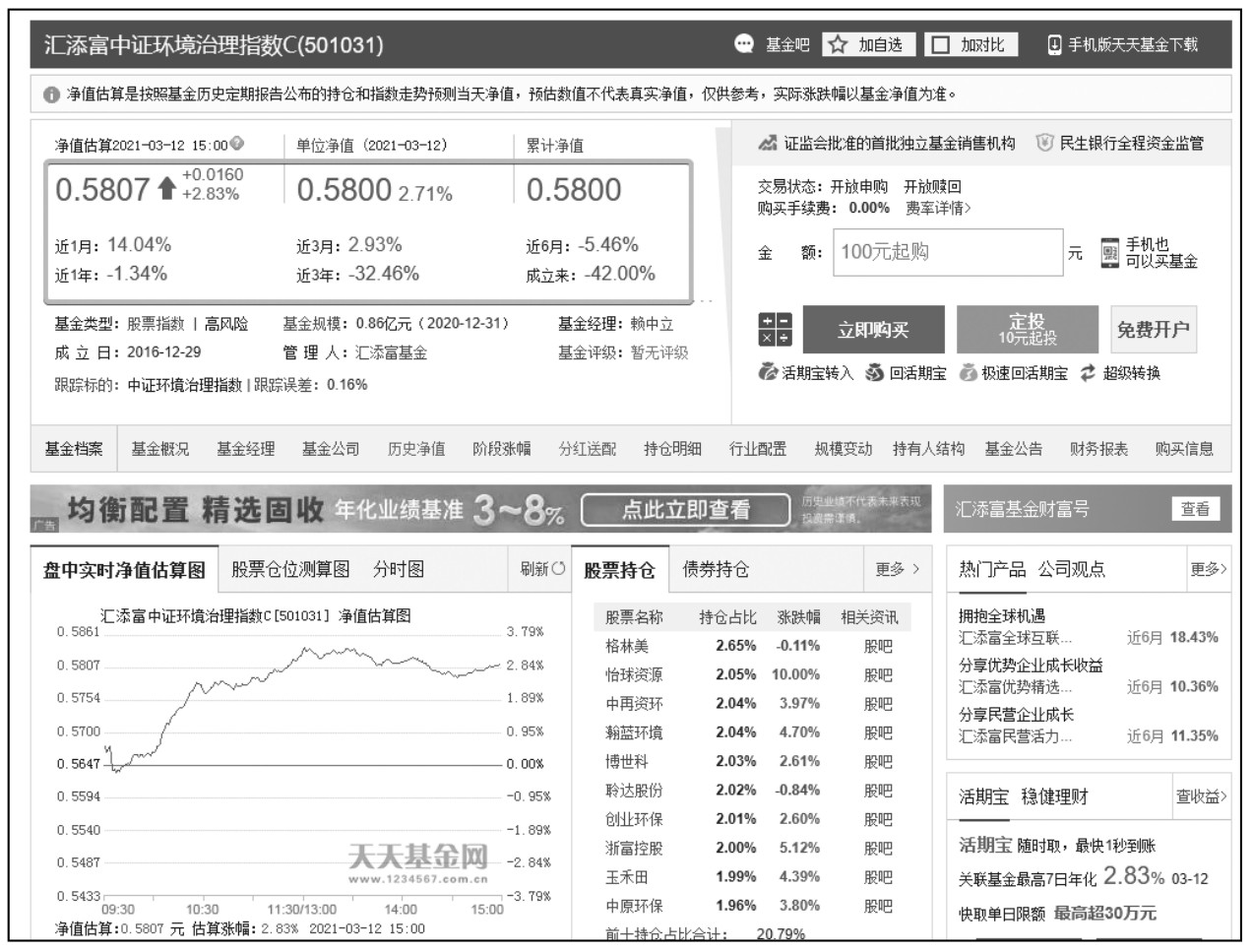Image resolution: width=1253 pixels, height=952 pixels.
Task: Click the question mark icon beside 净值估算
Action: pyautogui.click(x=237, y=144)
